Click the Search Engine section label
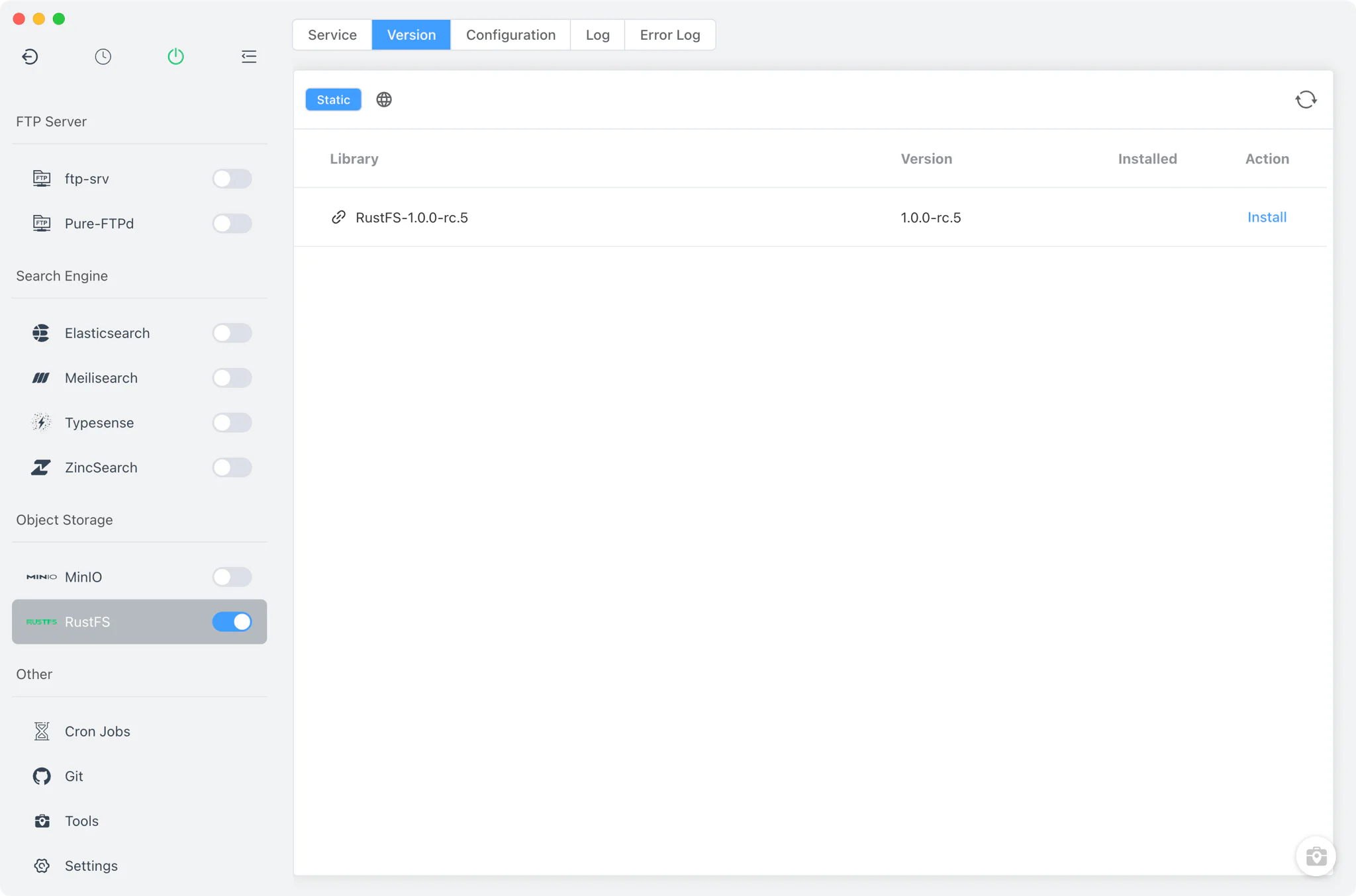The height and width of the screenshot is (896, 1356). click(x=62, y=276)
